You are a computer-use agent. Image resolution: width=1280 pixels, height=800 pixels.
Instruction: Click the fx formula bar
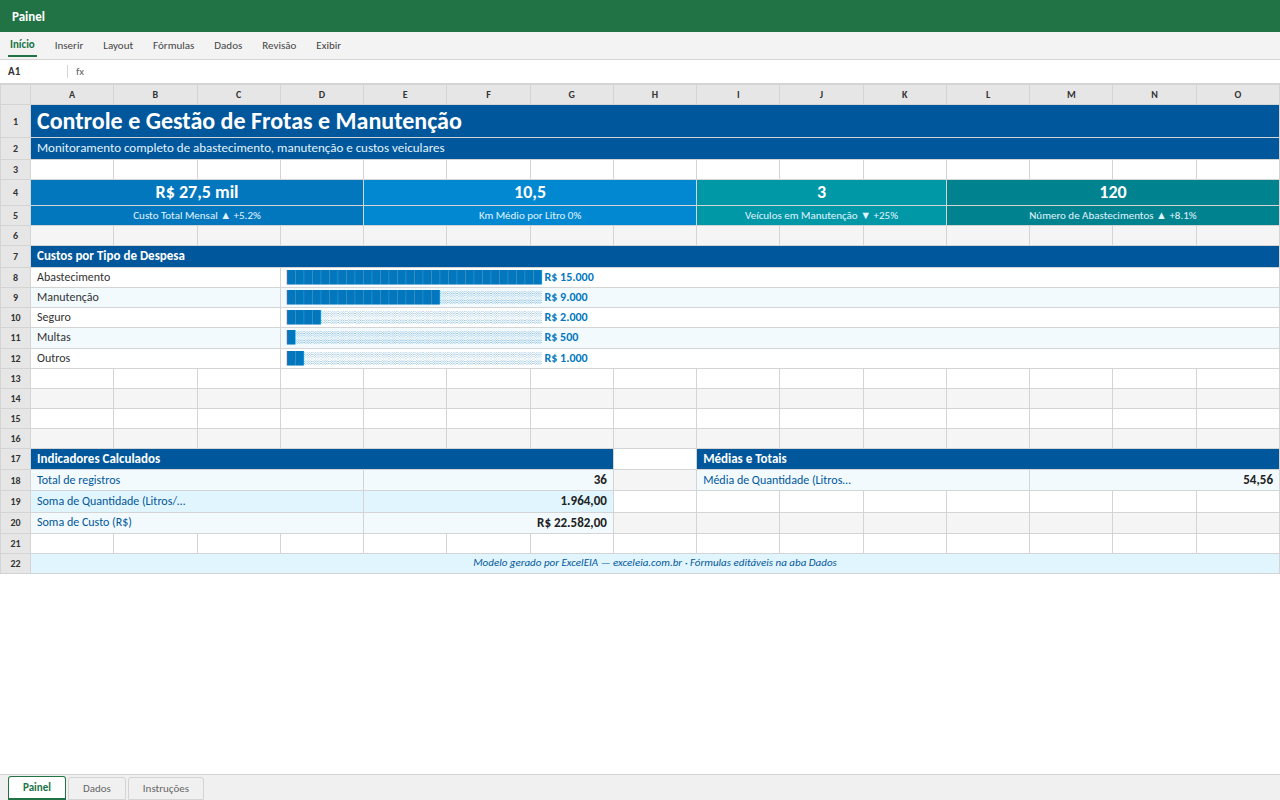676,72
